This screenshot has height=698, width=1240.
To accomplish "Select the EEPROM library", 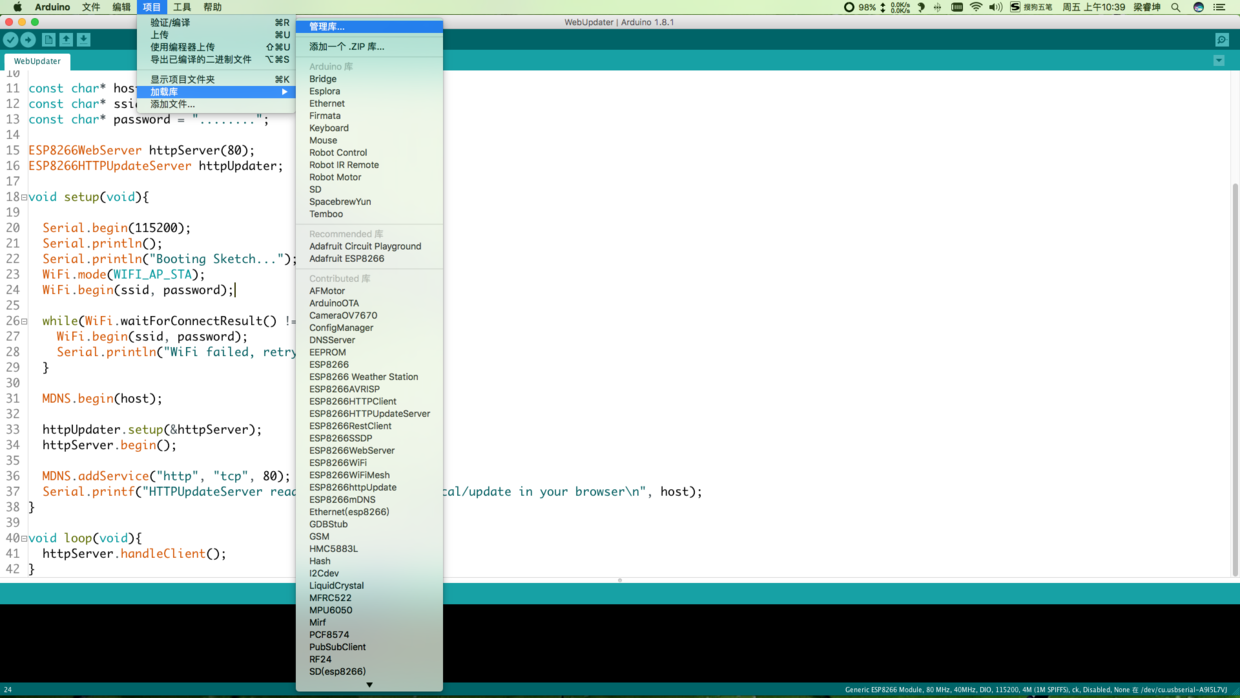I will click(369, 352).
